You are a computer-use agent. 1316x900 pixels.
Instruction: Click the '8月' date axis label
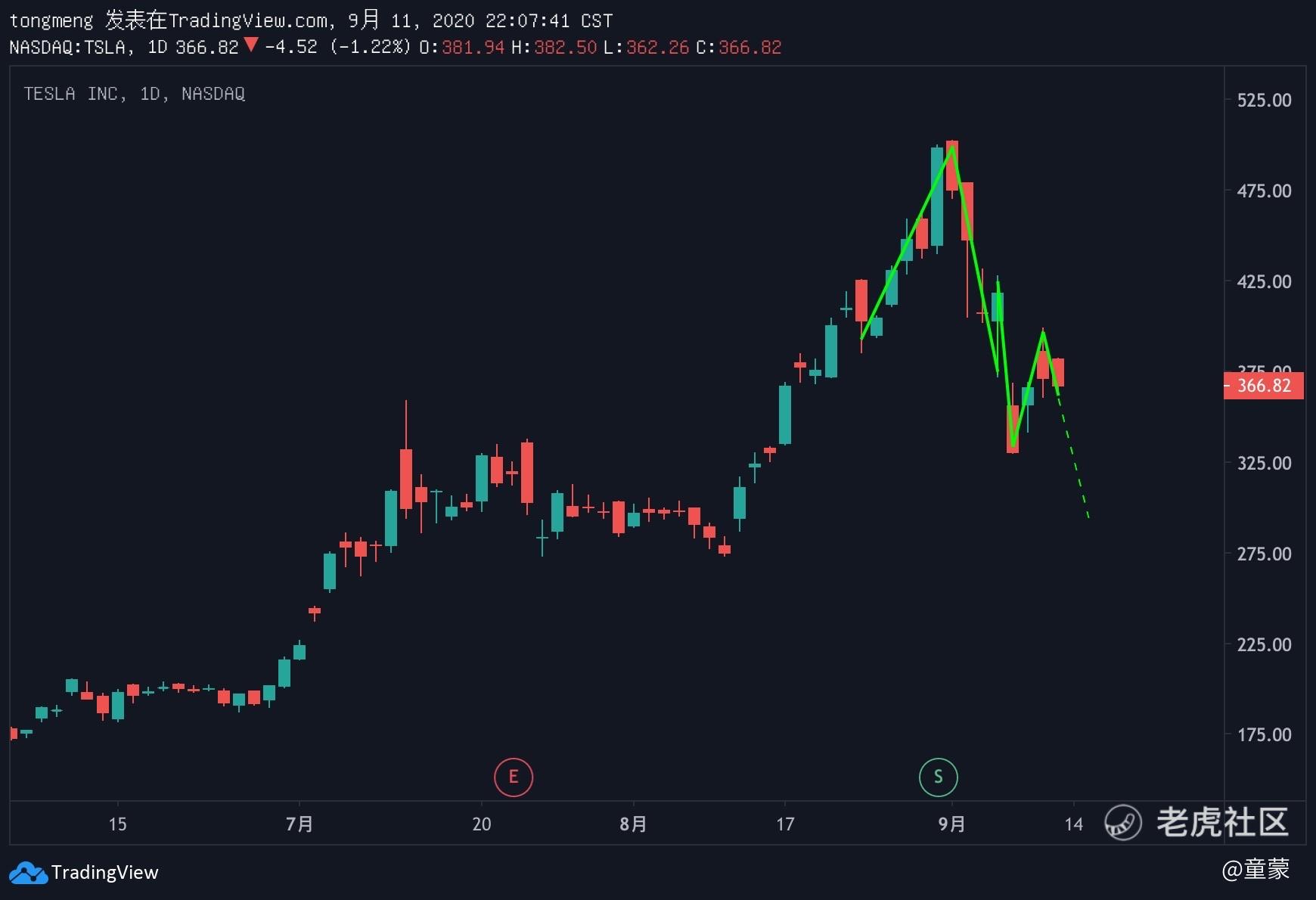tap(633, 824)
